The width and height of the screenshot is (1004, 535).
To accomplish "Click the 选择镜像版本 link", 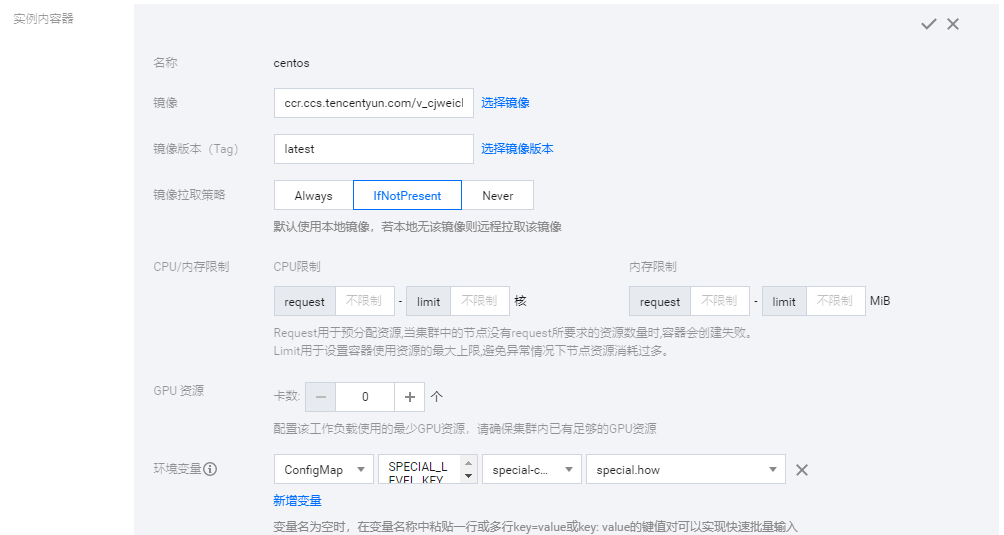I will coord(517,149).
